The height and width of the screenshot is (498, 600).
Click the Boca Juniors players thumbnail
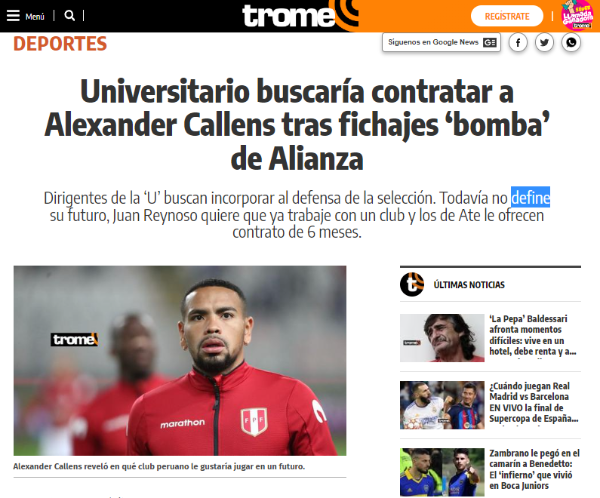click(442, 472)
